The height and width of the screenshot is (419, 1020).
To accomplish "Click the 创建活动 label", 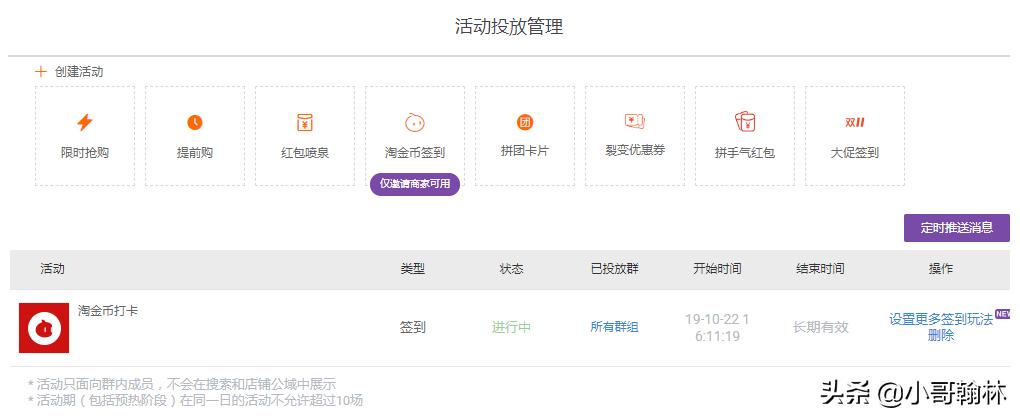I will [x=79, y=72].
